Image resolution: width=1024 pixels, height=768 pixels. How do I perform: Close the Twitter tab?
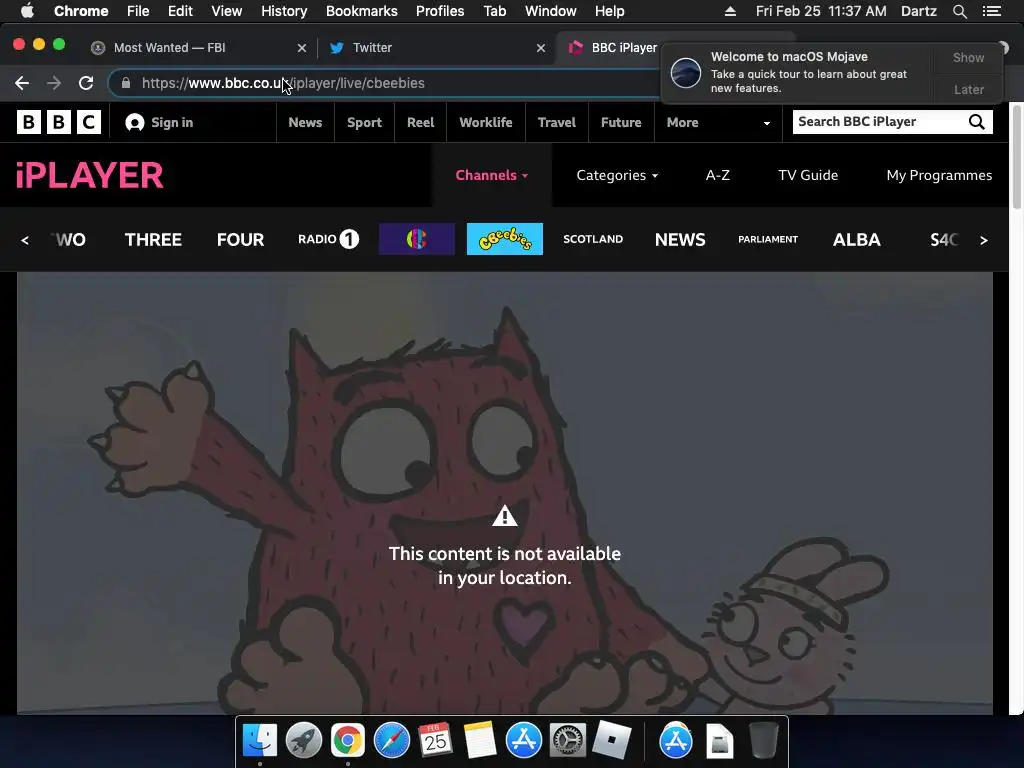(541, 48)
